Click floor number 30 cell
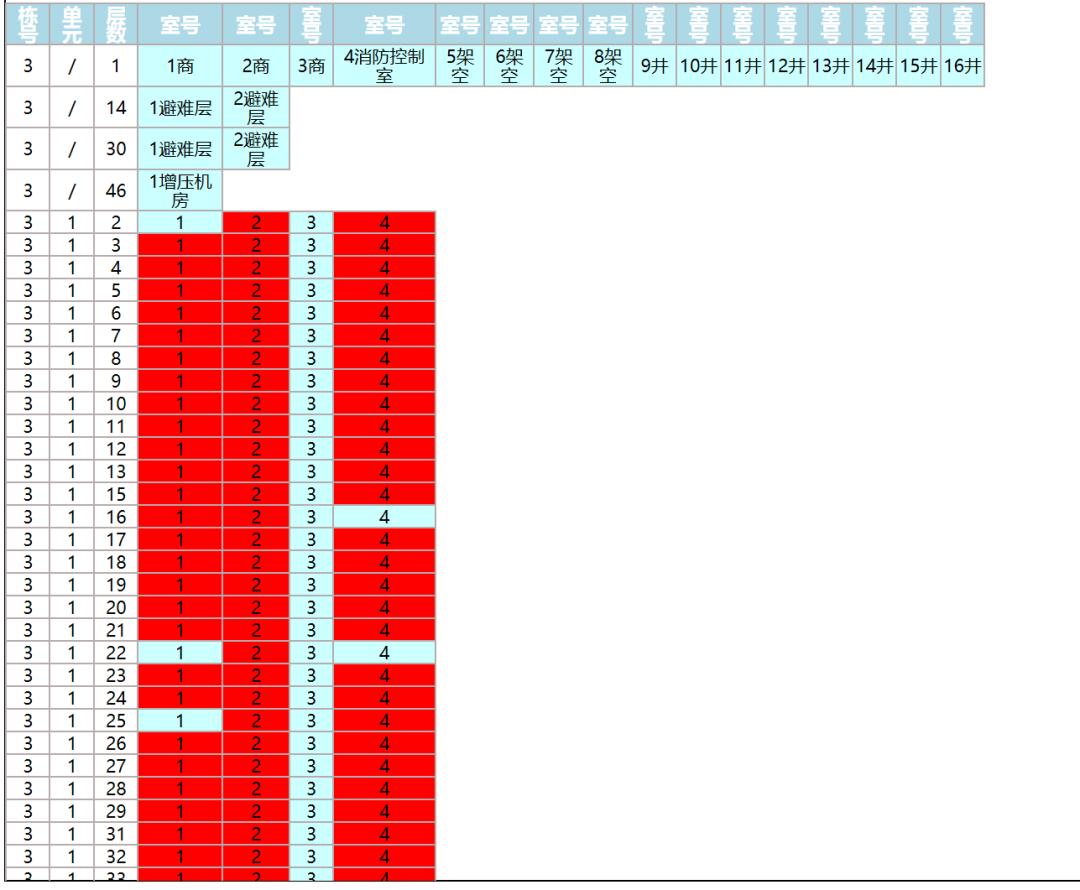Screen dimensions: 1080x890 [116, 149]
